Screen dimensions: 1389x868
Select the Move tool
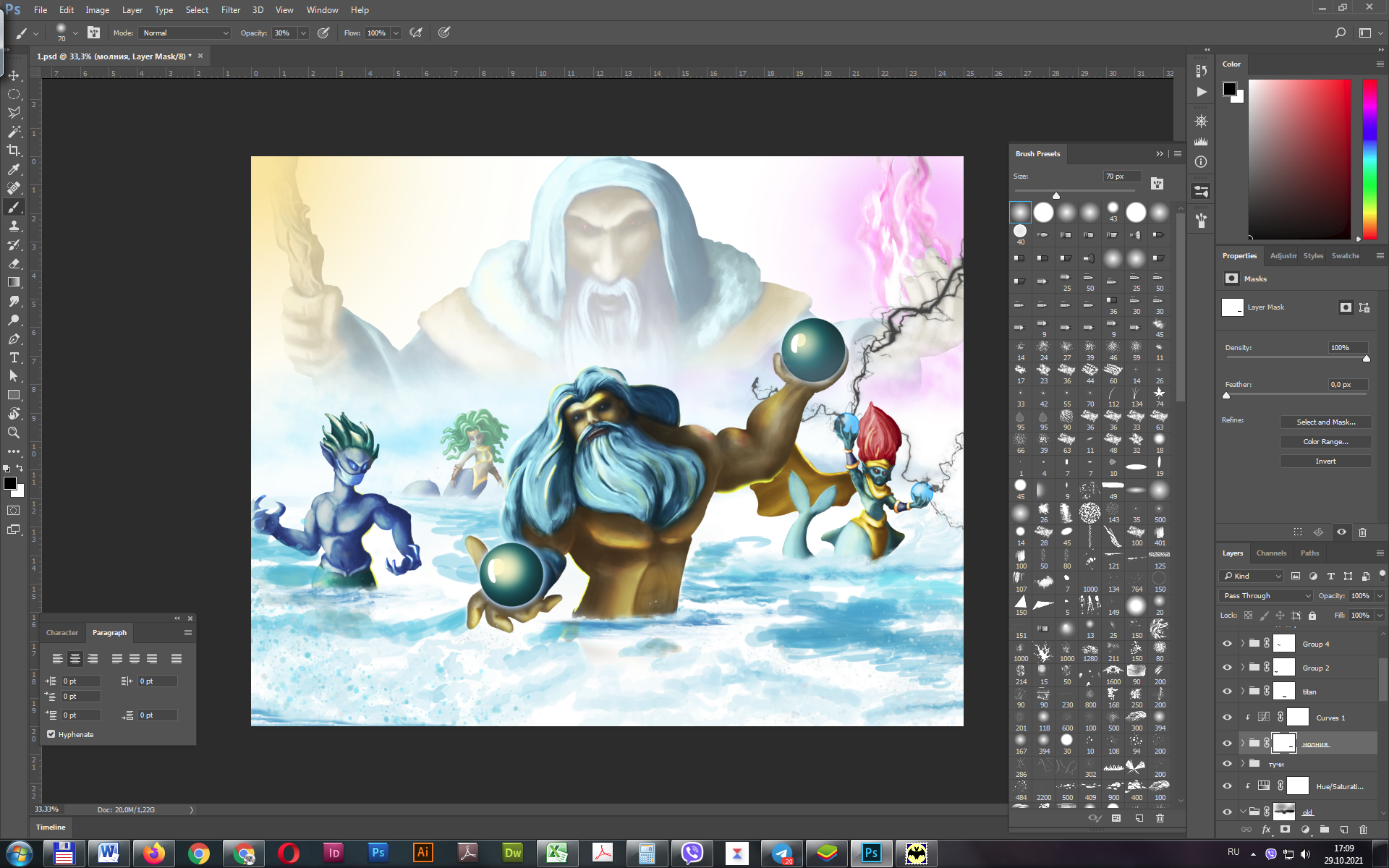[14, 75]
